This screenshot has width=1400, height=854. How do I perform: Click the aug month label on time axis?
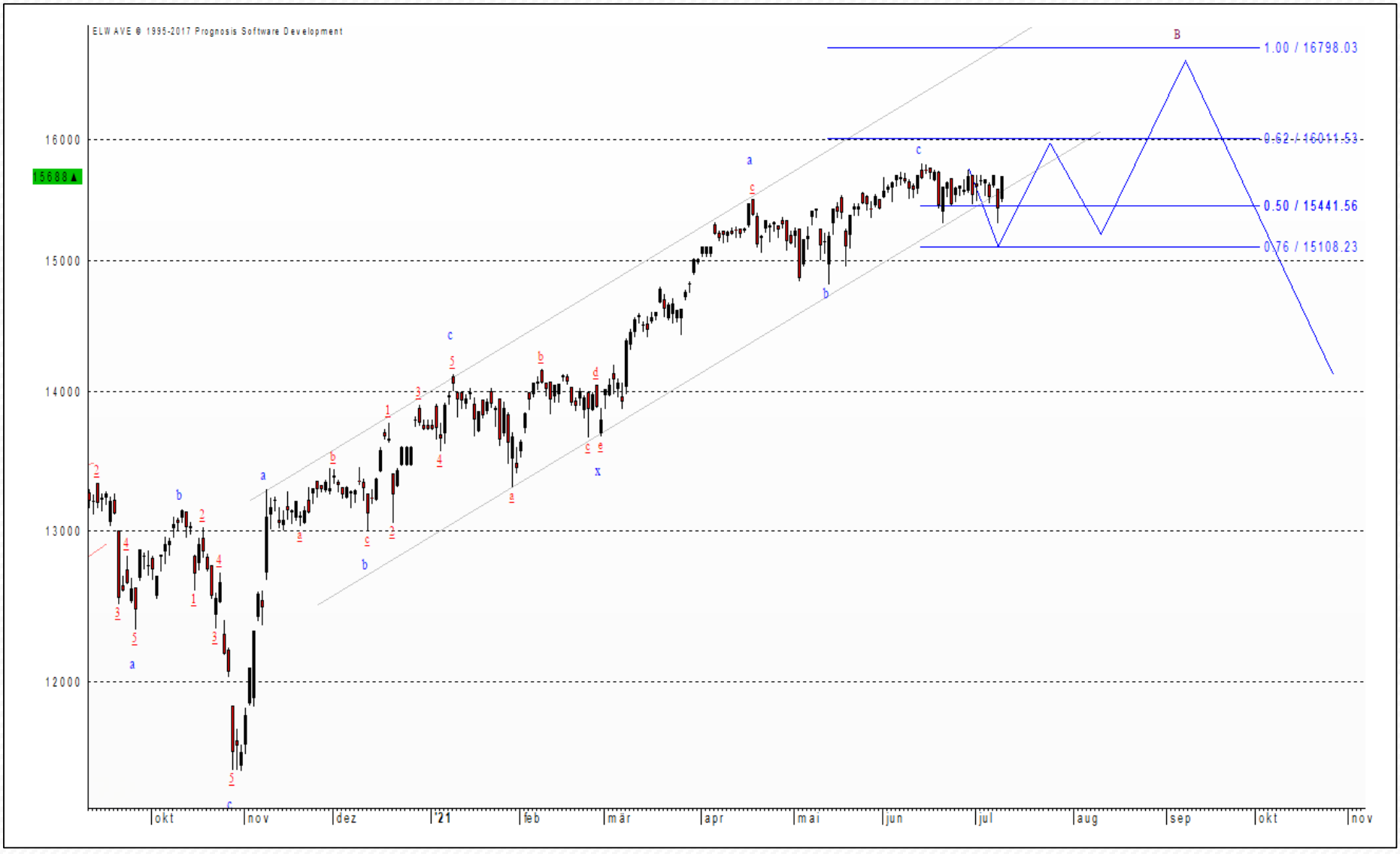pyautogui.click(x=1087, y=819)
